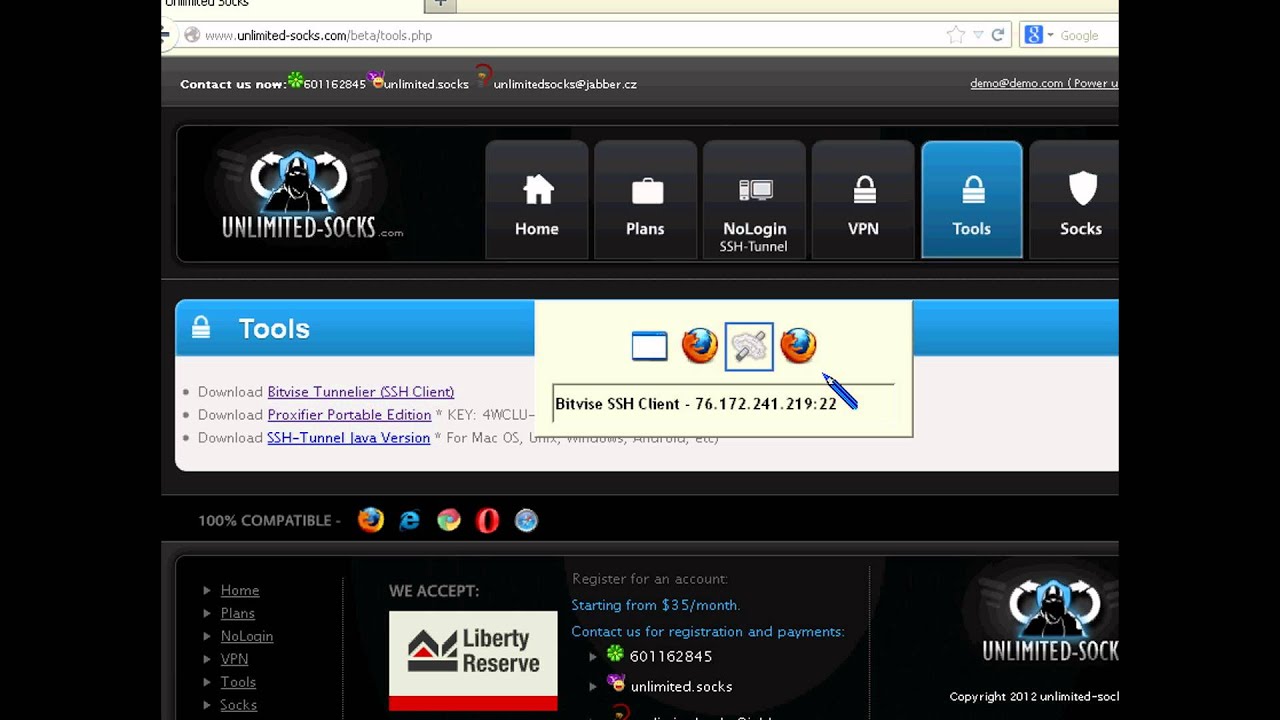The height and width of the screenshot is (720, 1280).
Task: Click the footer Yahoo messenger icon
Action: pyautogui.click(x=616, y=683)
